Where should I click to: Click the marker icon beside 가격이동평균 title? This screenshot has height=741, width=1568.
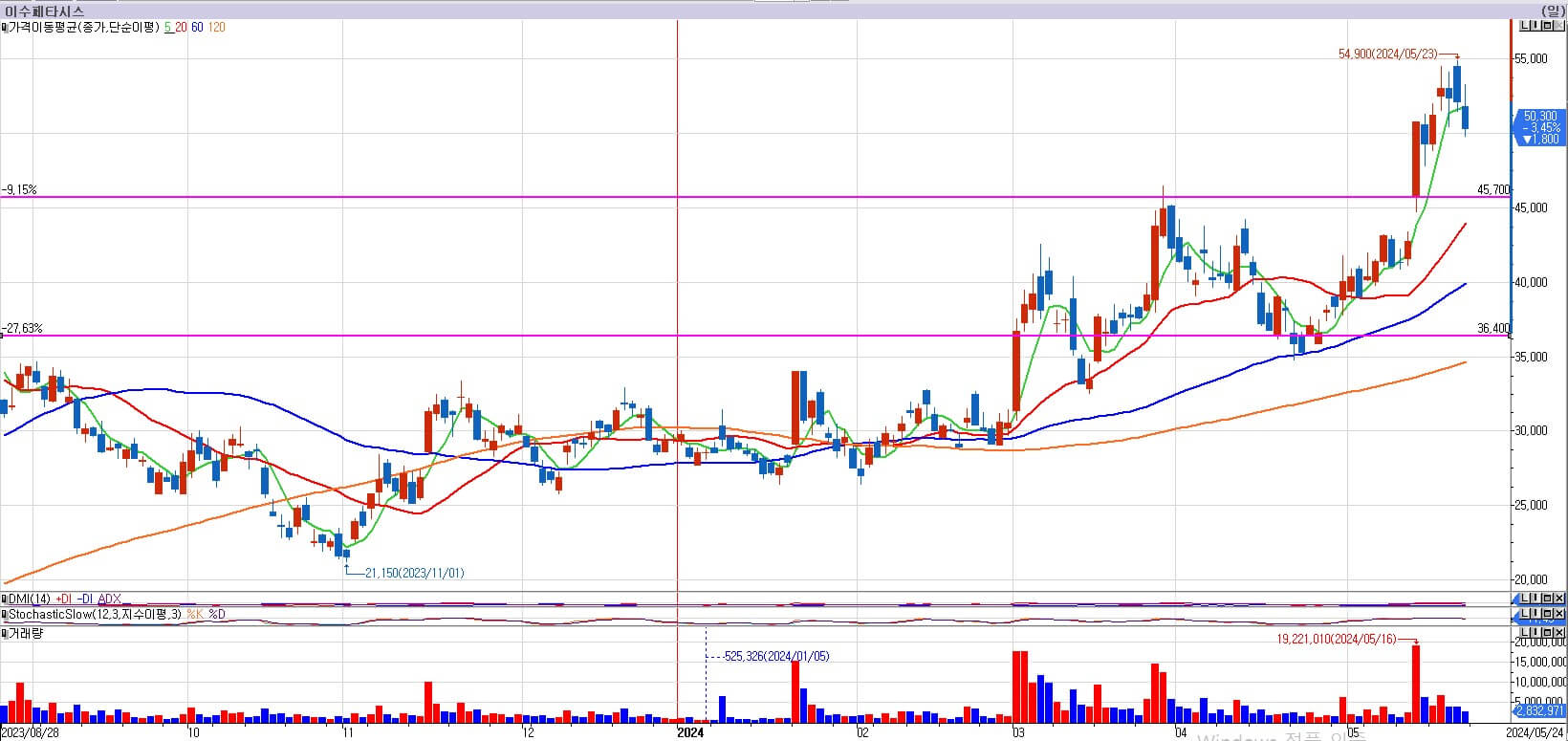coord(5,28)
